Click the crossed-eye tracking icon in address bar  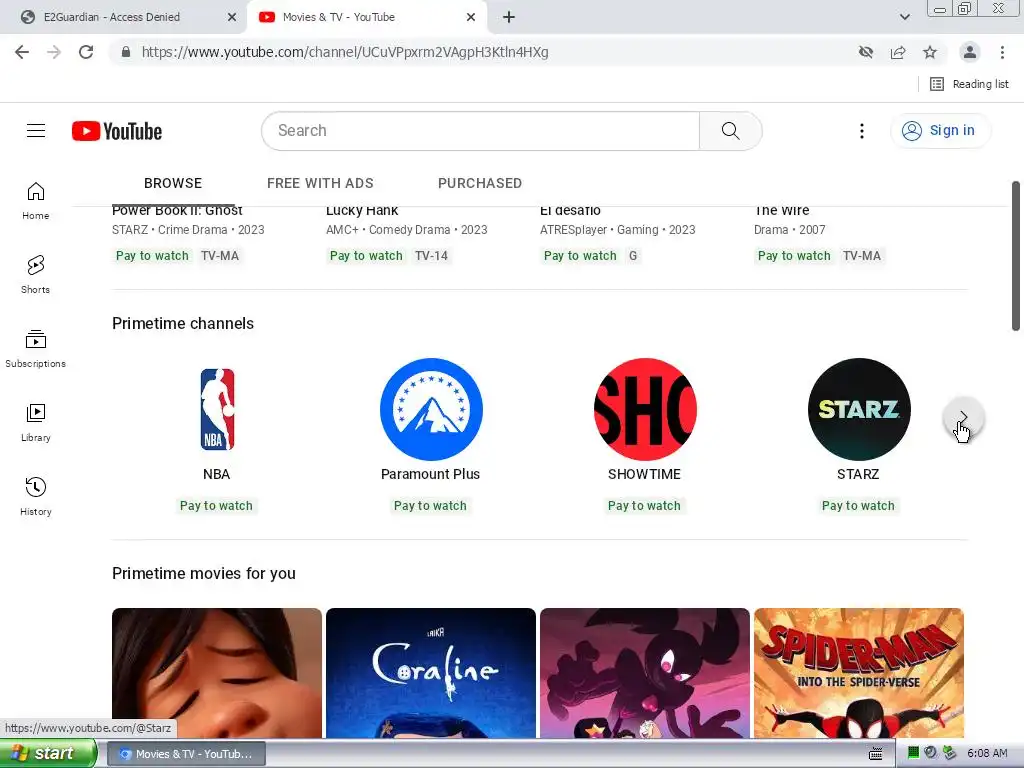866,52
